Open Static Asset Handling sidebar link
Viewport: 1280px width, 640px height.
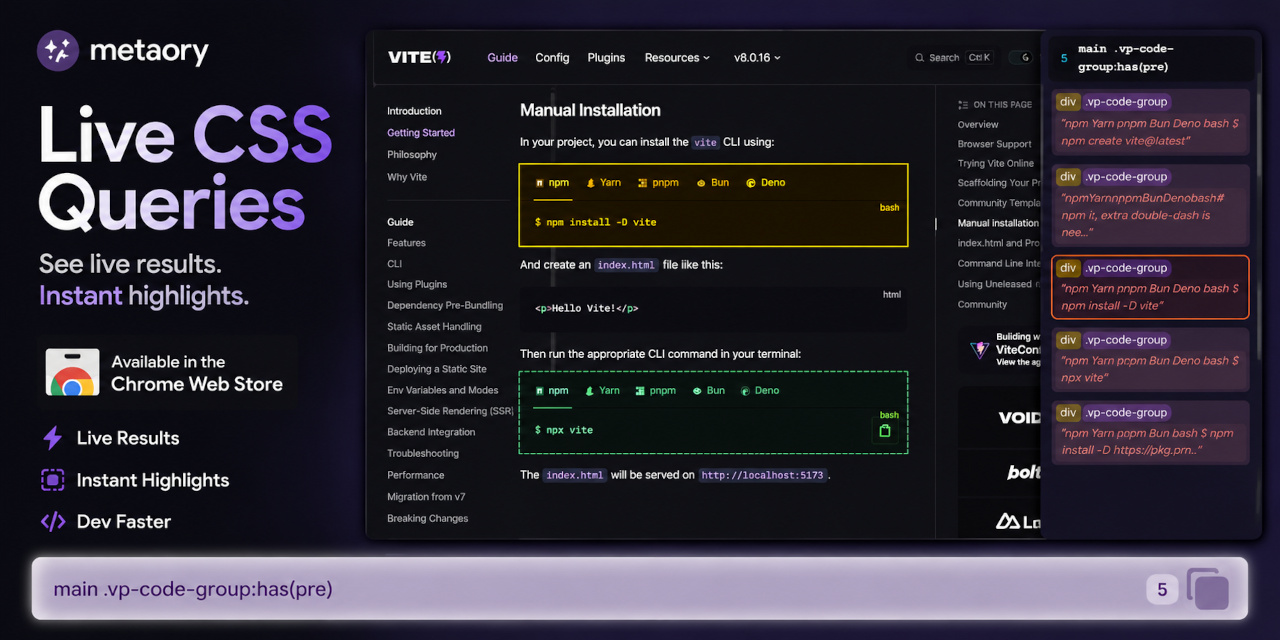(x=434, y=327)
